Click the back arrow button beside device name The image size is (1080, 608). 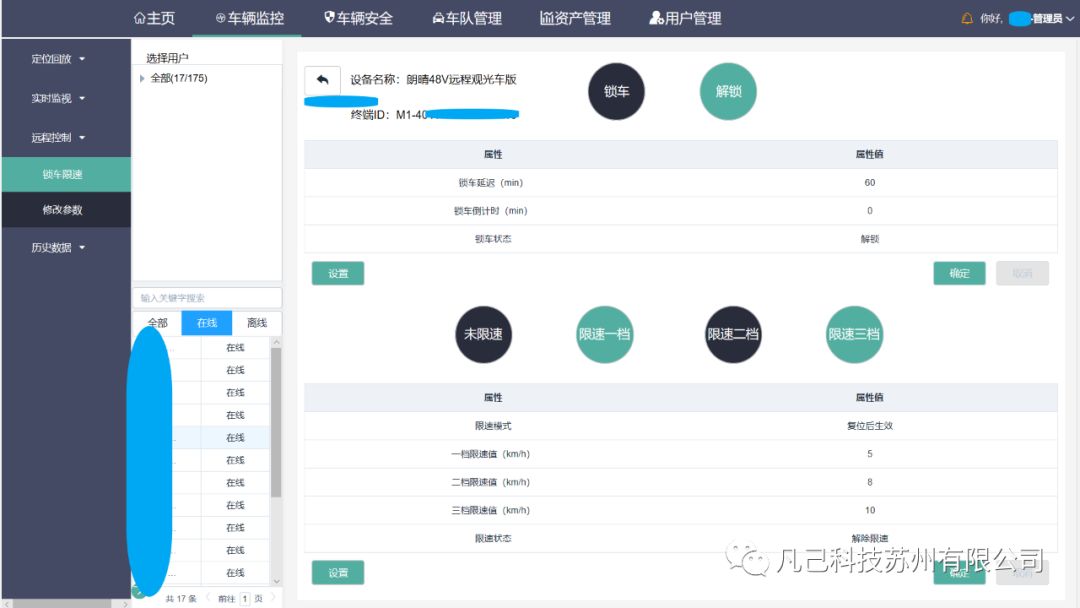(x=322, y=81)
